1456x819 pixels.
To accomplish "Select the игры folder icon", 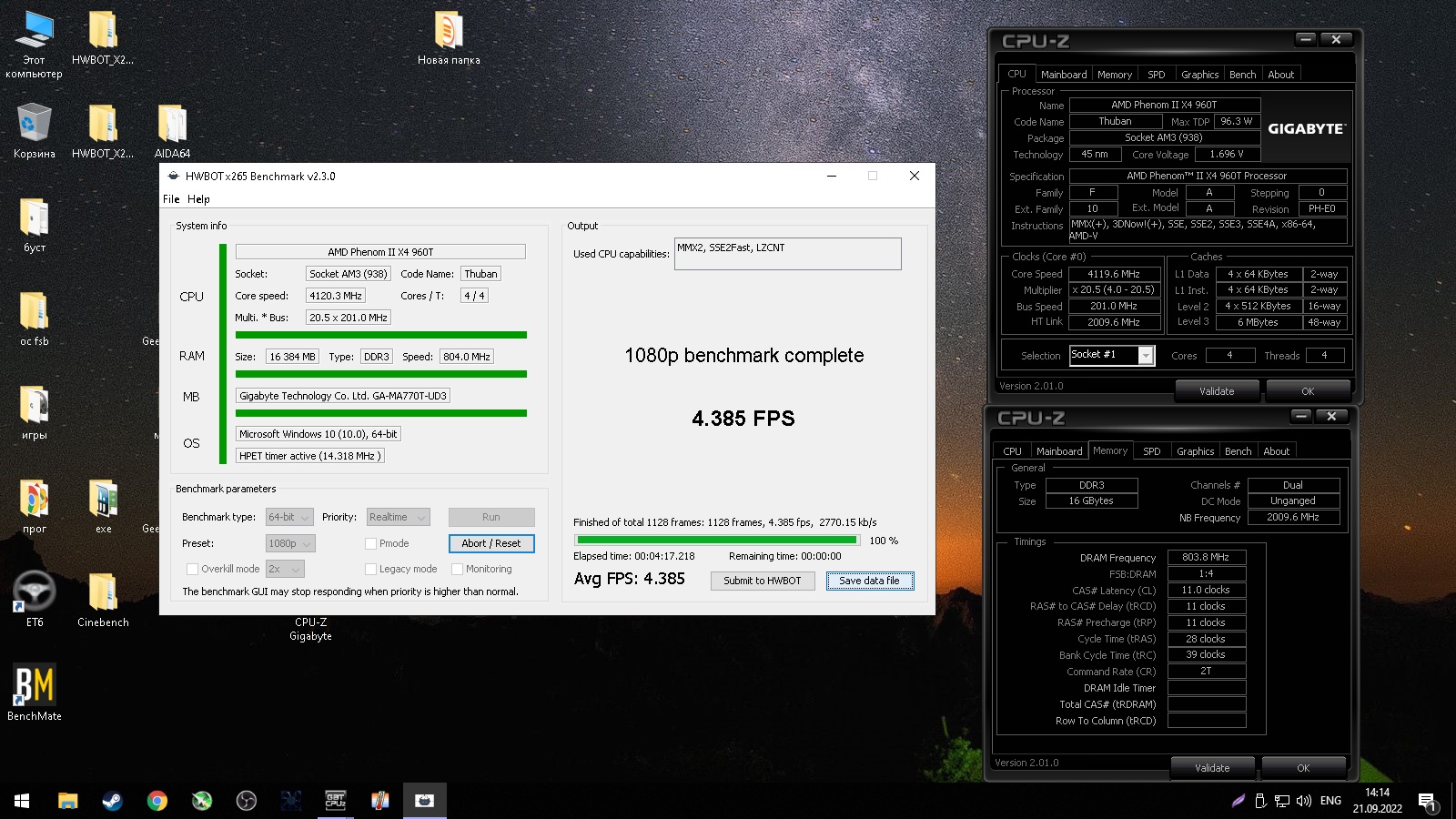I will pos(34,413).
